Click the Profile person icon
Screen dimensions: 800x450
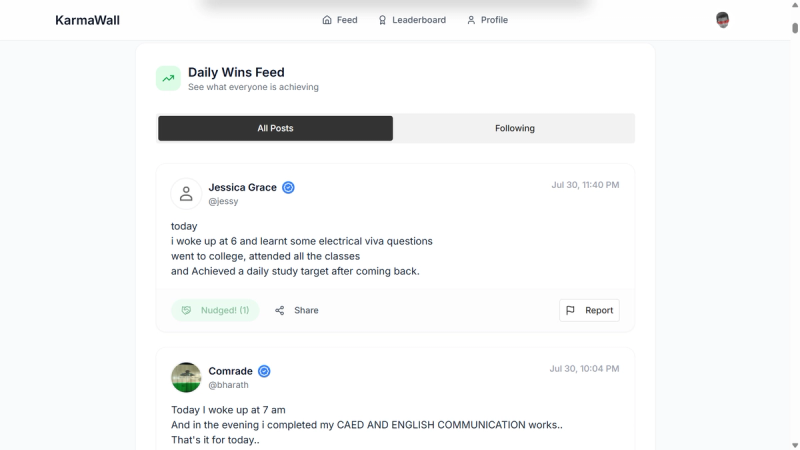point(471,20)
